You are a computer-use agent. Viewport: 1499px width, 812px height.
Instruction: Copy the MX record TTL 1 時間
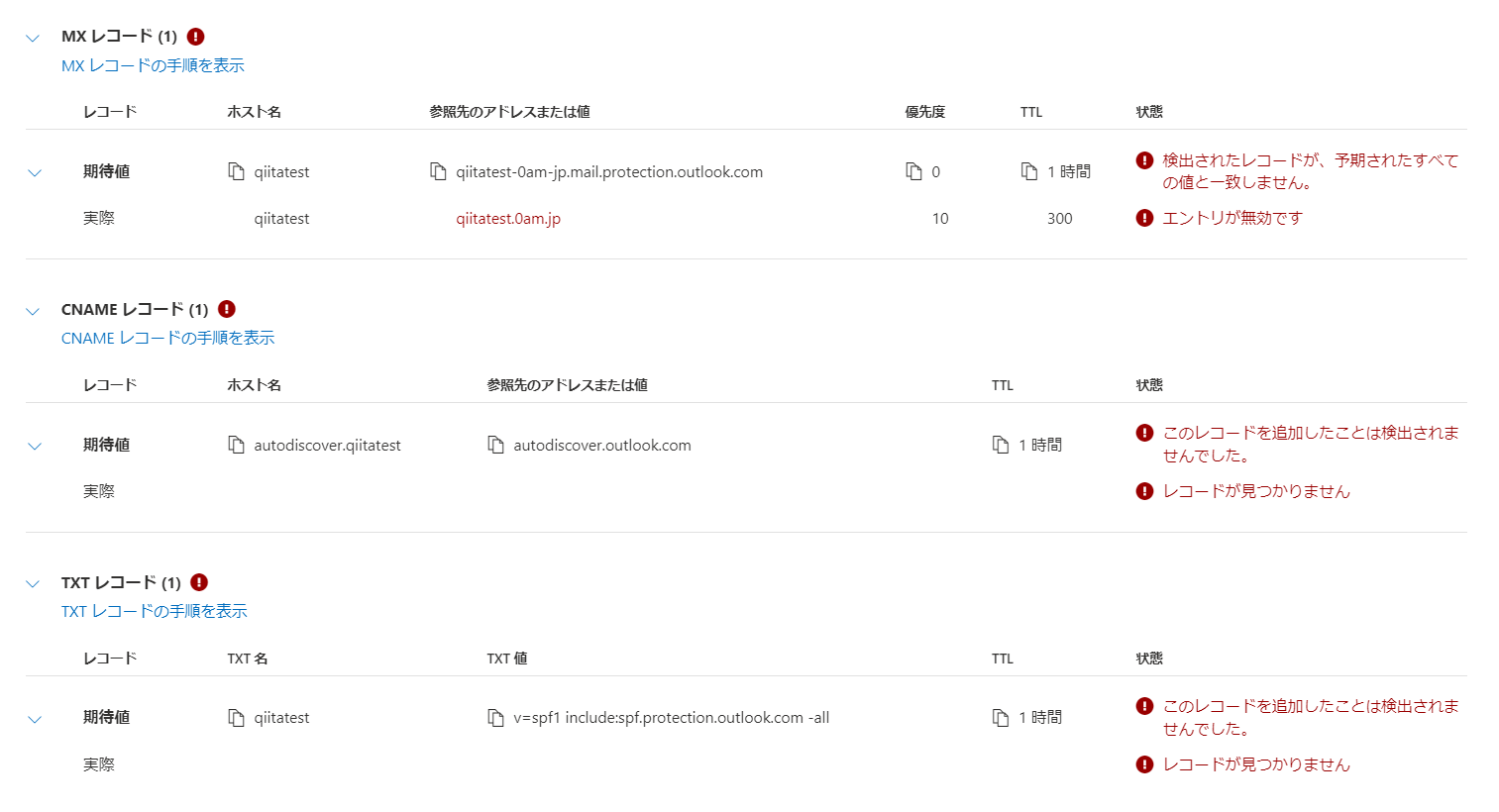coord(1029,171)
